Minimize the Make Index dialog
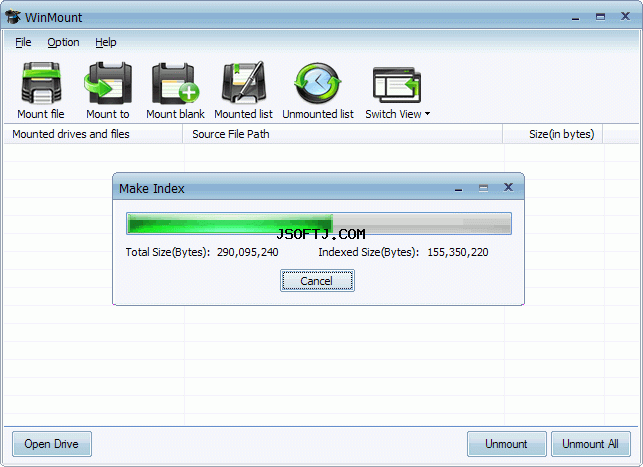Viewport: 643px width, 467px height. 458,188
